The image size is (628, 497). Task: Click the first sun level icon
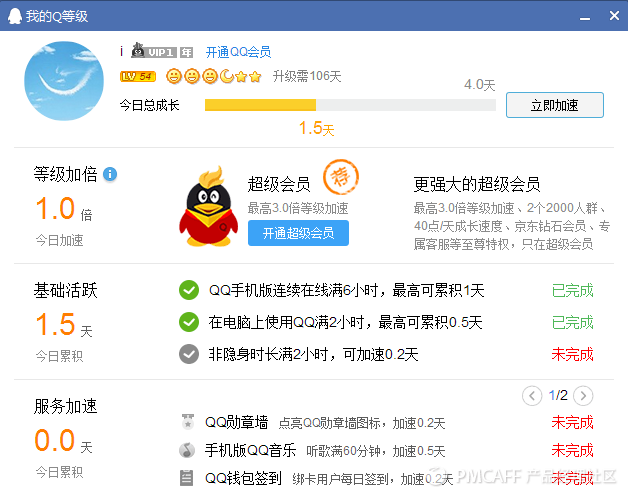(x=173, y=76)
